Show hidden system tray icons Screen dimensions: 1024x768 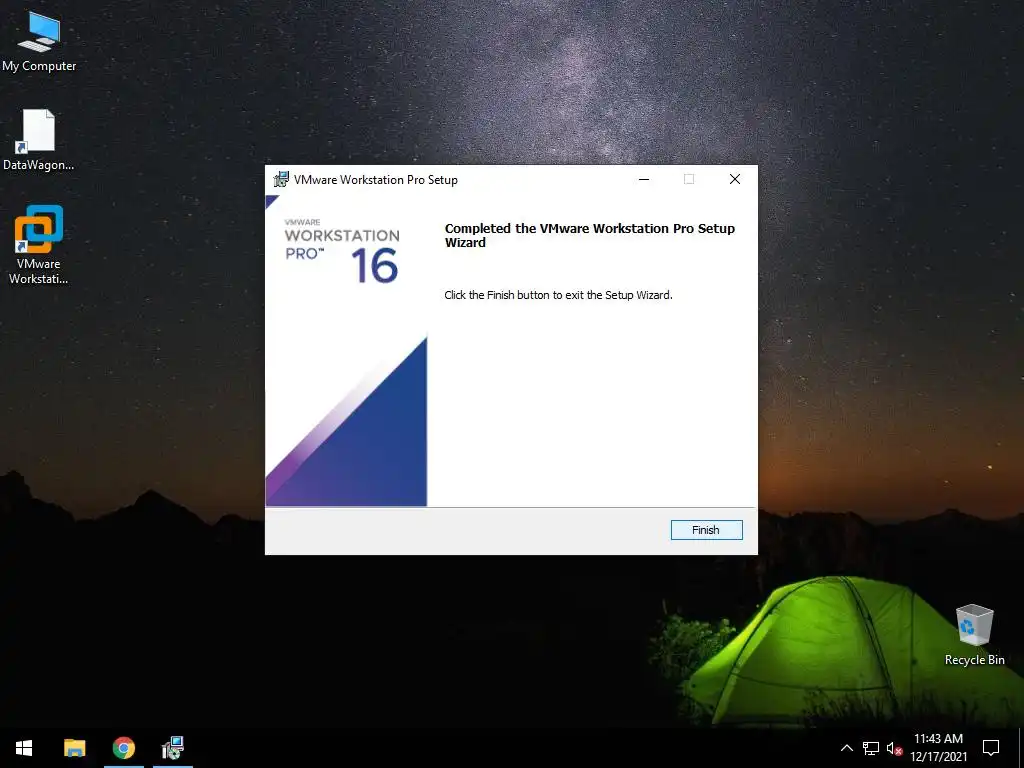tap(846, 748)
